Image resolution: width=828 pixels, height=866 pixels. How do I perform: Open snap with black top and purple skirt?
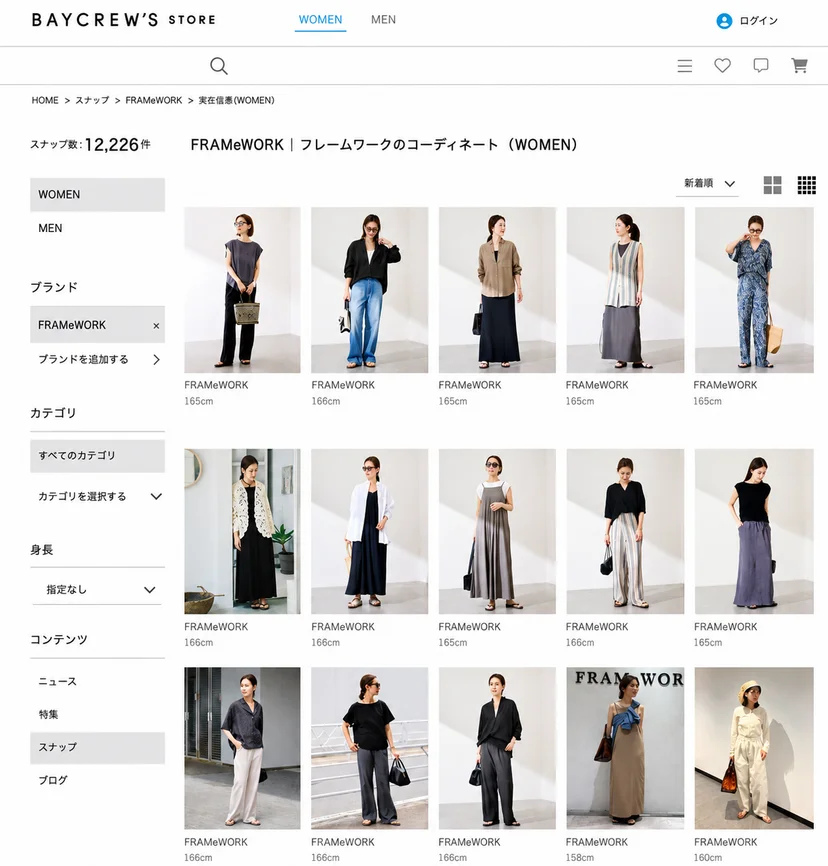pyautogui.click(x=754, y=531)
